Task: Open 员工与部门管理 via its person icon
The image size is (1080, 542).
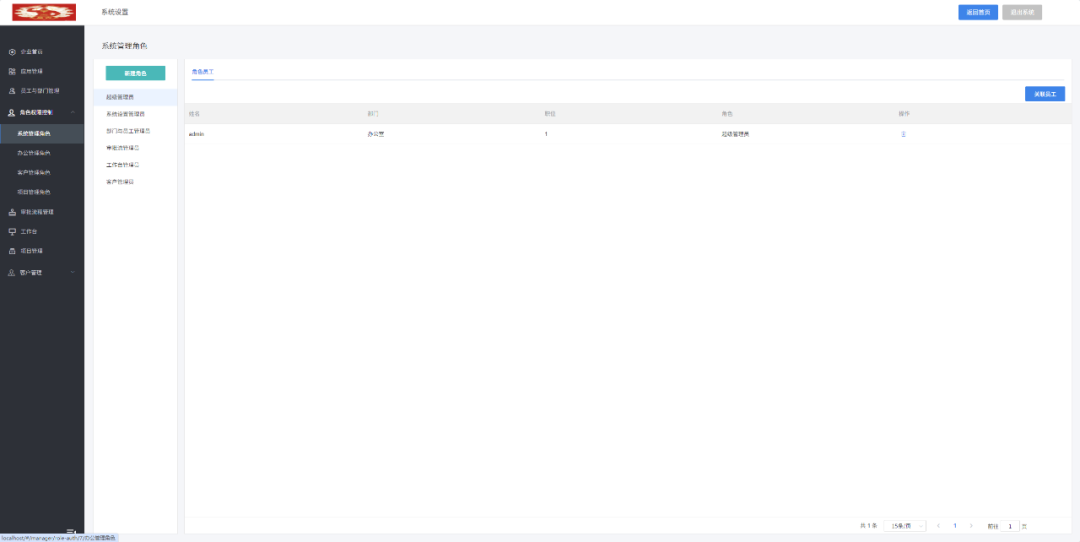Action: pos(12,91)
